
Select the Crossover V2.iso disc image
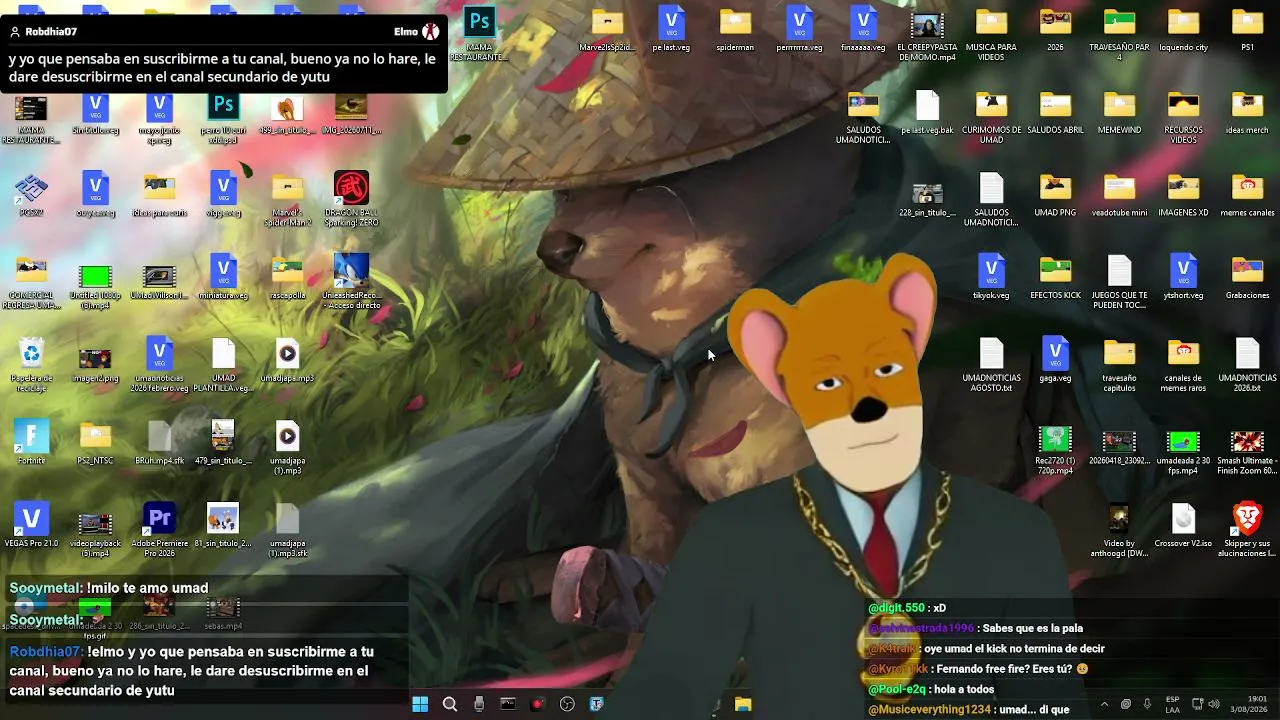[x=1183, y=526]
